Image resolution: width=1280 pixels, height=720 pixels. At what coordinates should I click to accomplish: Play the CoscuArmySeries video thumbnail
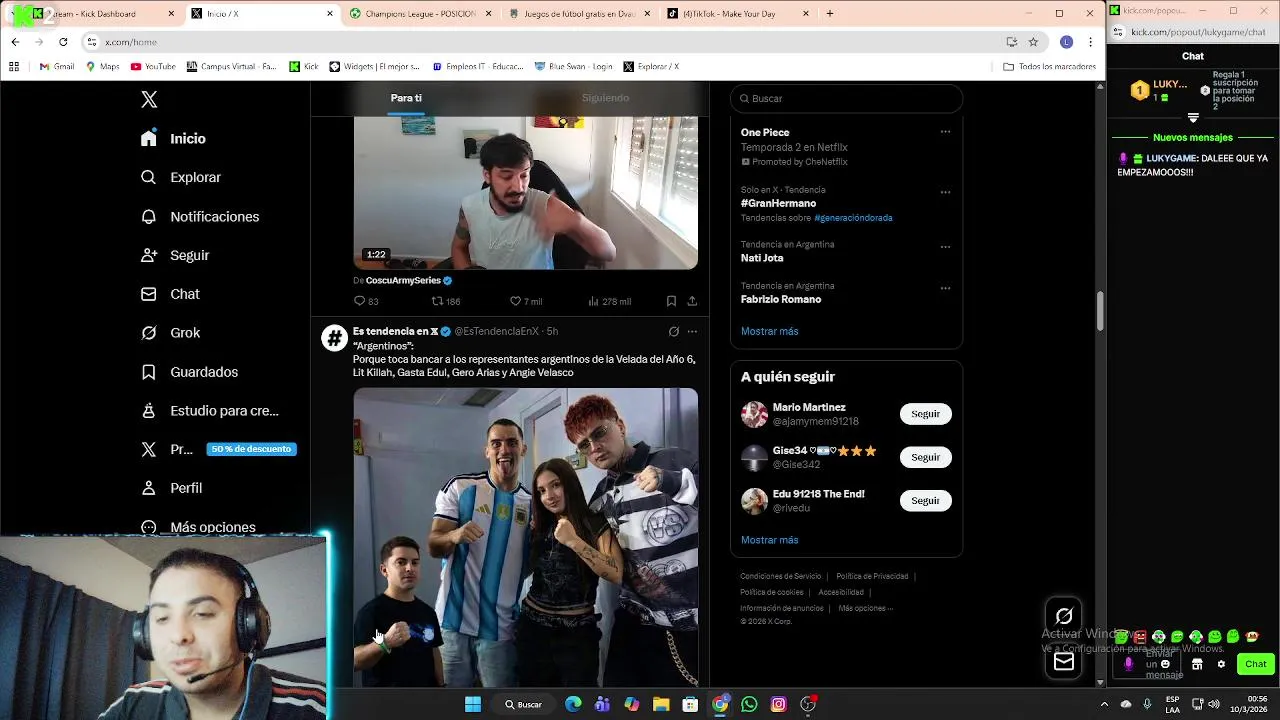(x=525, y=192)
